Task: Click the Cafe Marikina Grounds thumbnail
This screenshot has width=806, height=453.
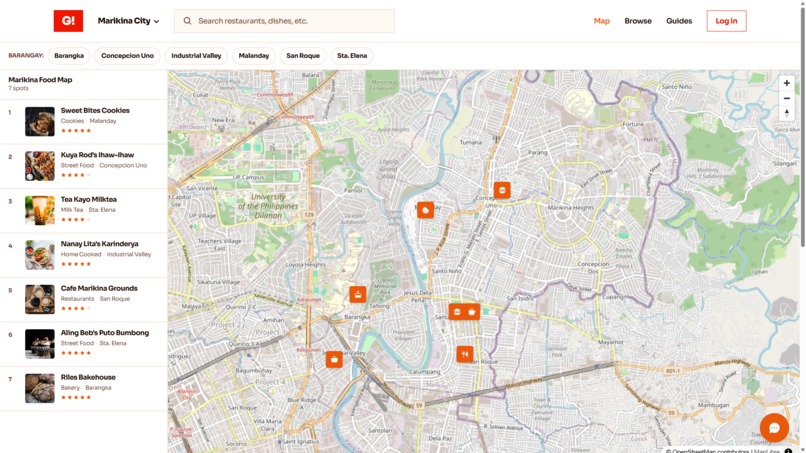Action: coord(40,299)
